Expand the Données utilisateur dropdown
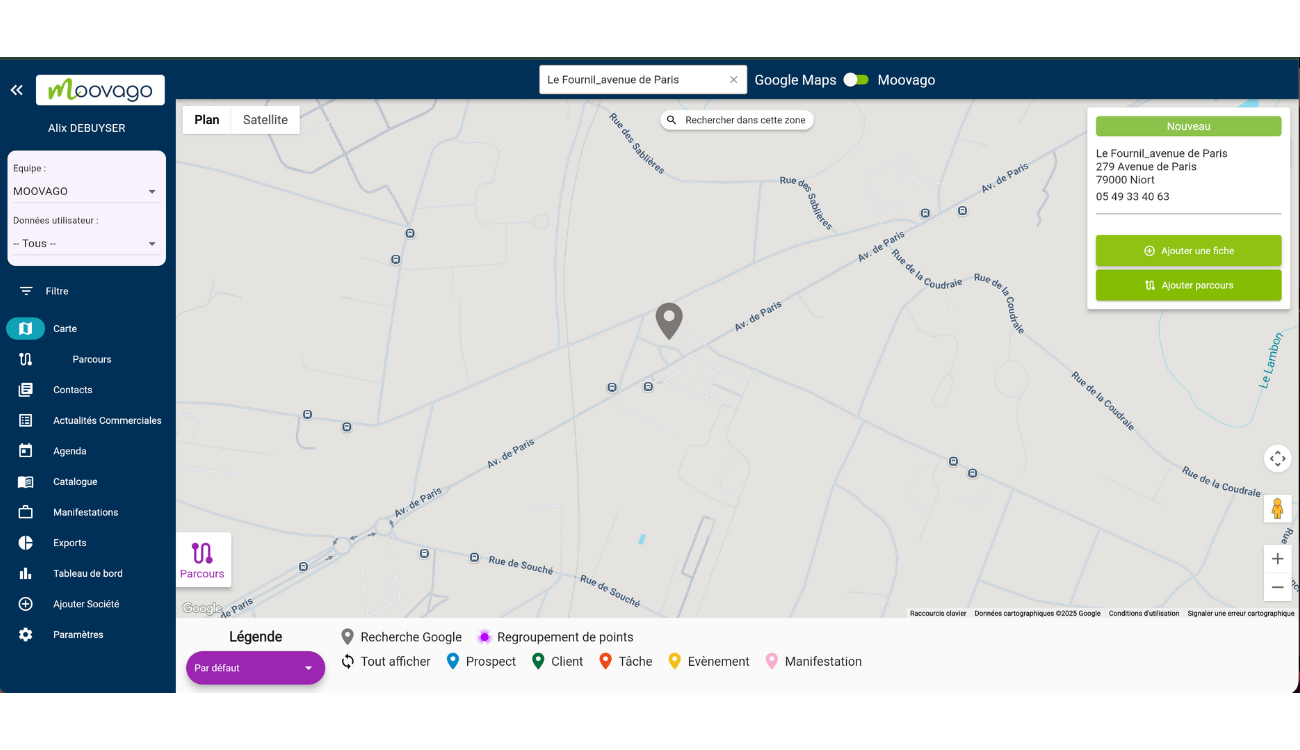The width and height of the screenshot is (1300, 750). pyautogui.click(x=86, y=243)
